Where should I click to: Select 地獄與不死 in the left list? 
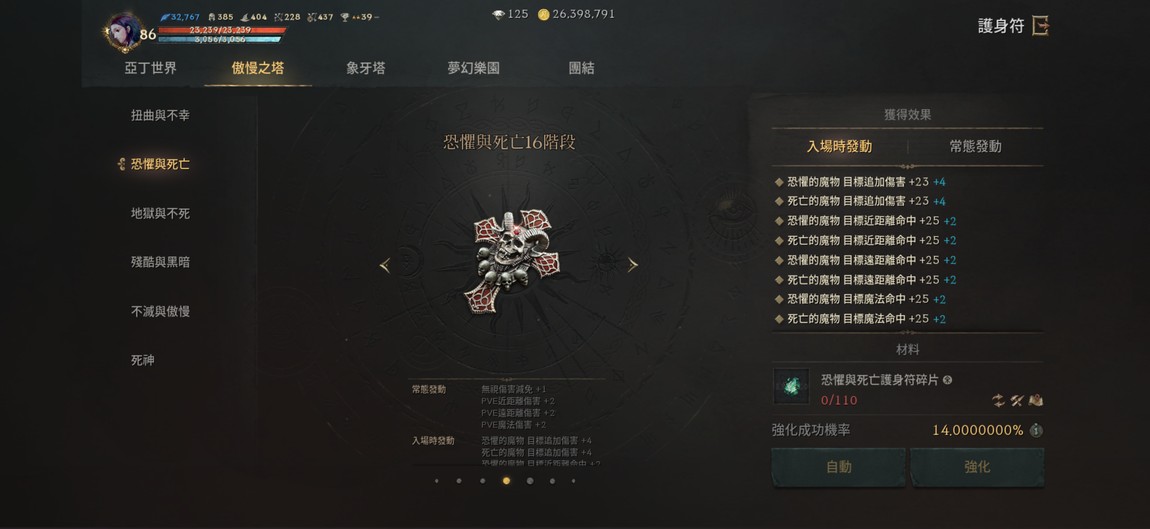(x=160, y=214)
